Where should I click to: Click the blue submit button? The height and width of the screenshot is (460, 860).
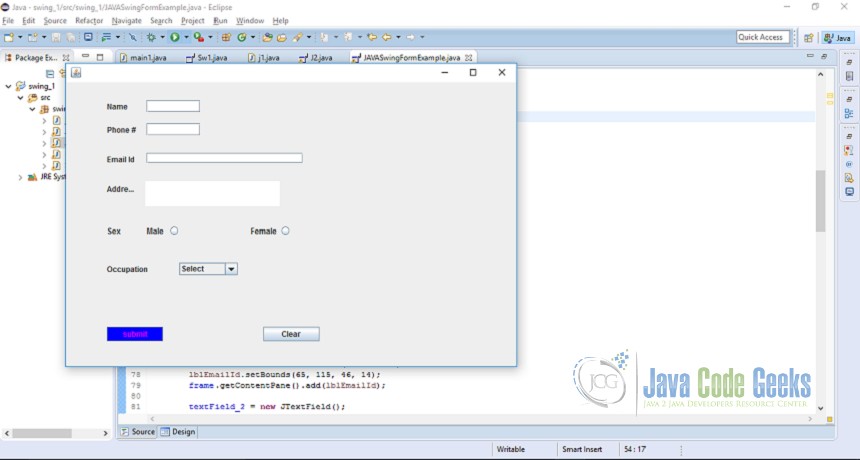135,334
